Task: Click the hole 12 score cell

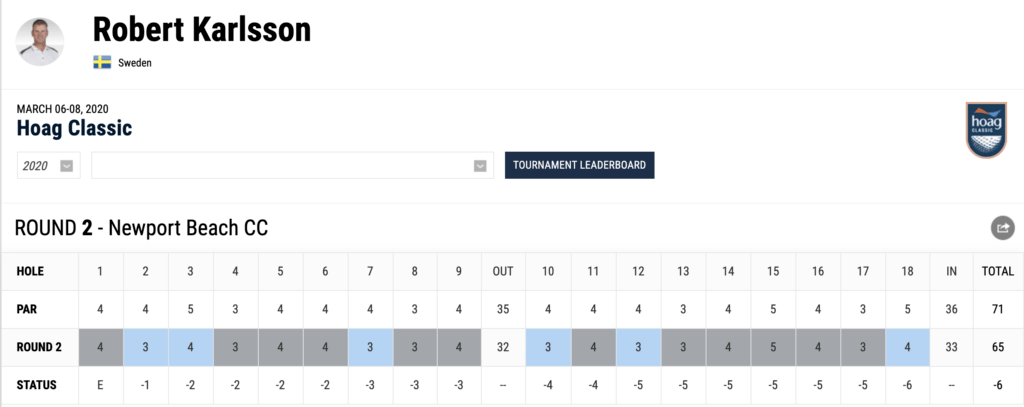Action: tap(638, 347)
